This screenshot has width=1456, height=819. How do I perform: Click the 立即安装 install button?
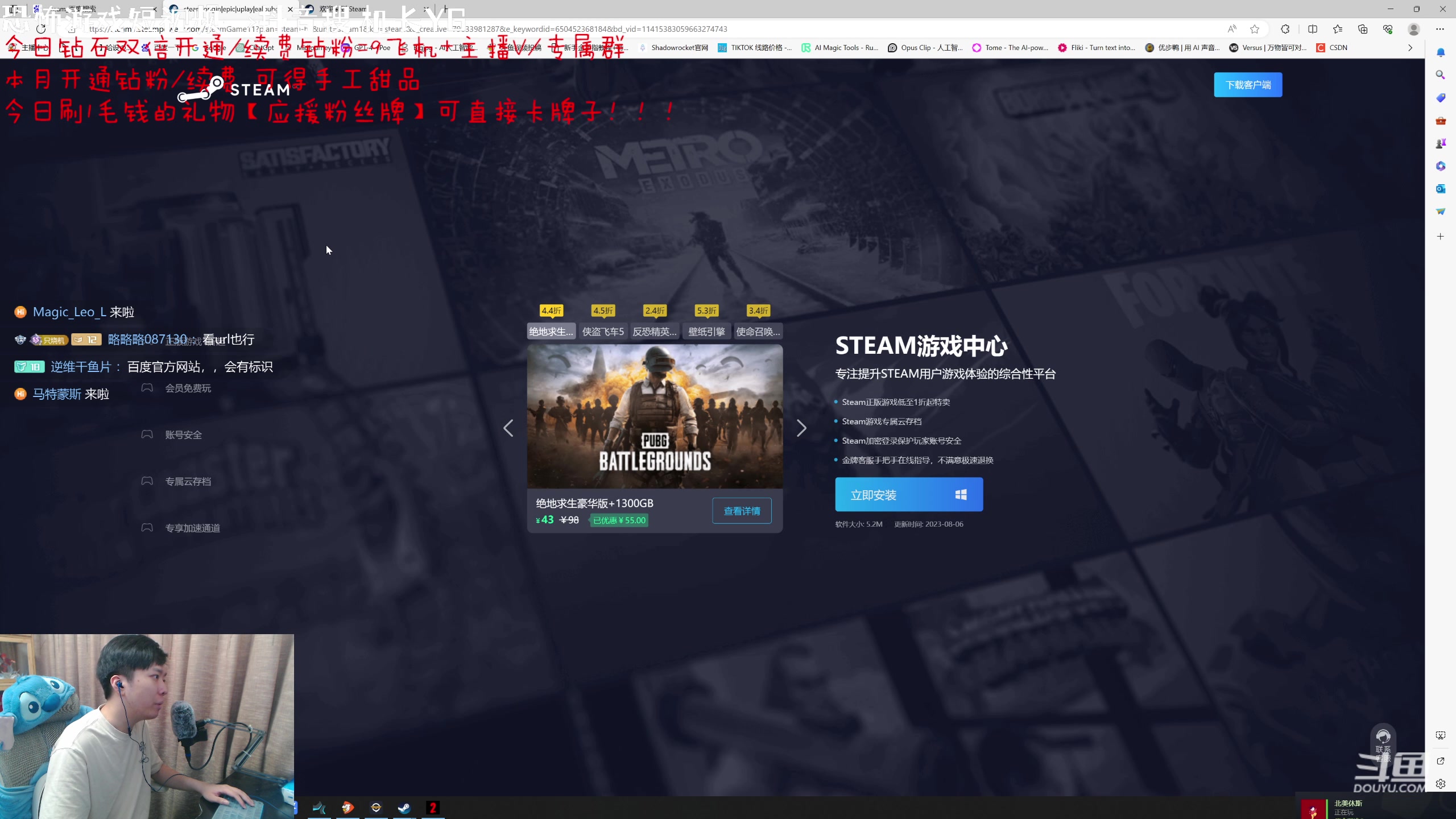(x=908, y=494)
